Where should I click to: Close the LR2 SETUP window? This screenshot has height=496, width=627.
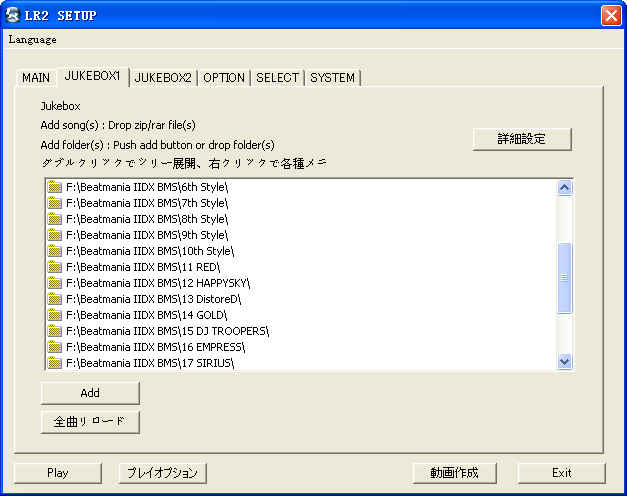[611, 16]
